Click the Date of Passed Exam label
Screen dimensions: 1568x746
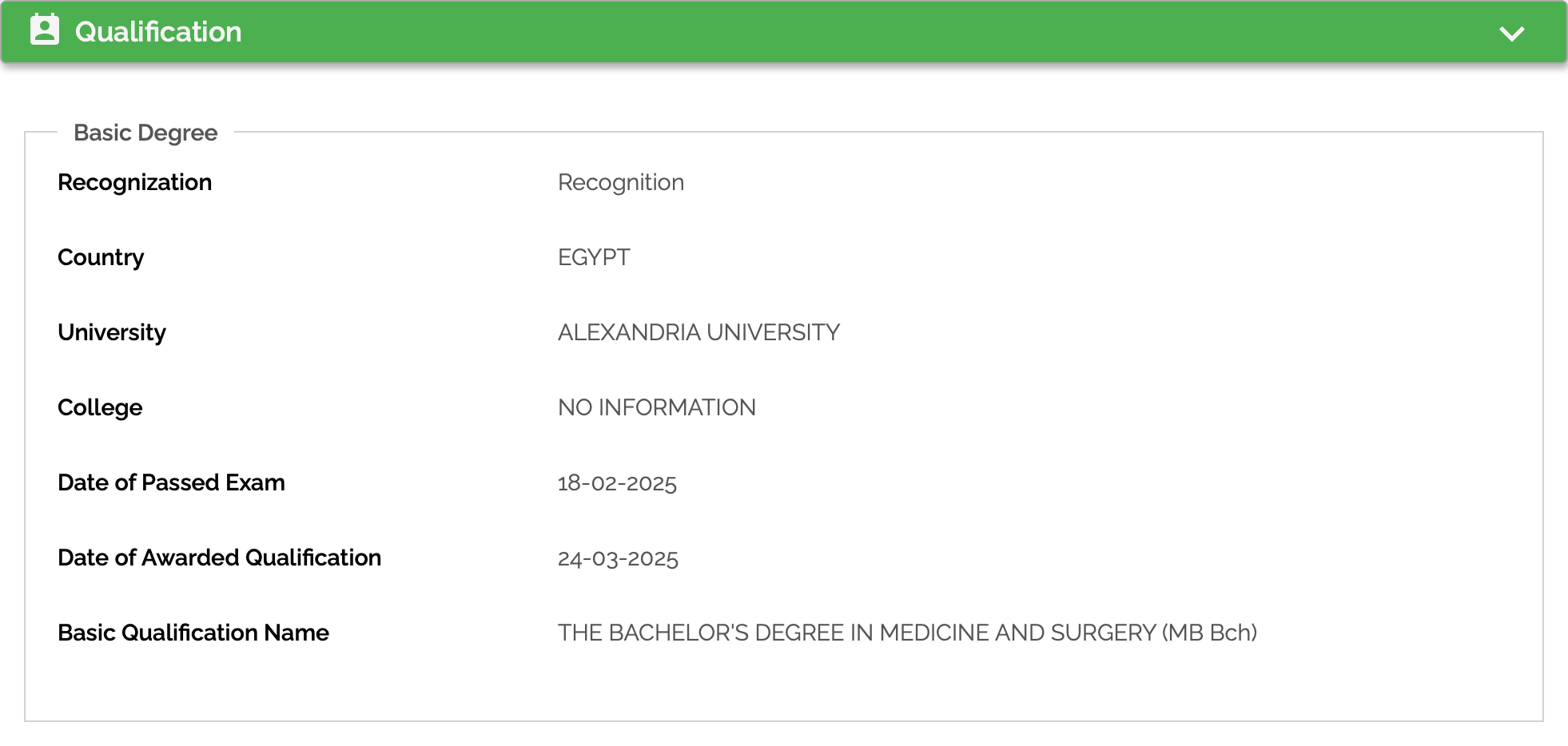171,482
